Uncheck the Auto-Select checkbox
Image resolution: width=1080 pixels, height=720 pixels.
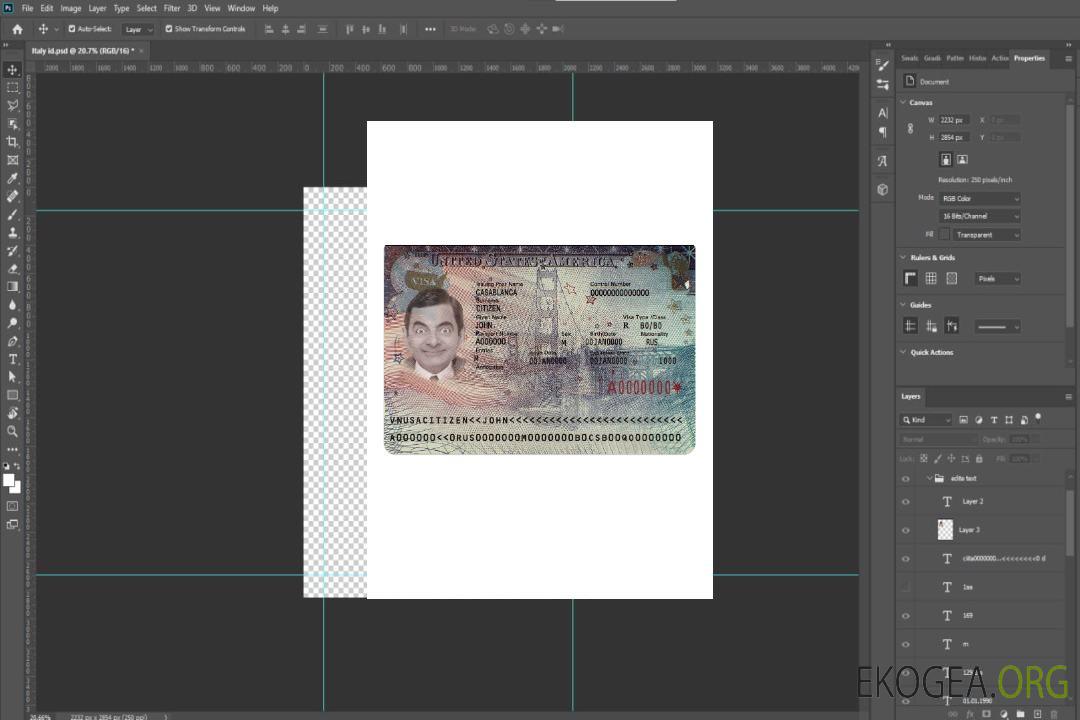coord(72,29)
